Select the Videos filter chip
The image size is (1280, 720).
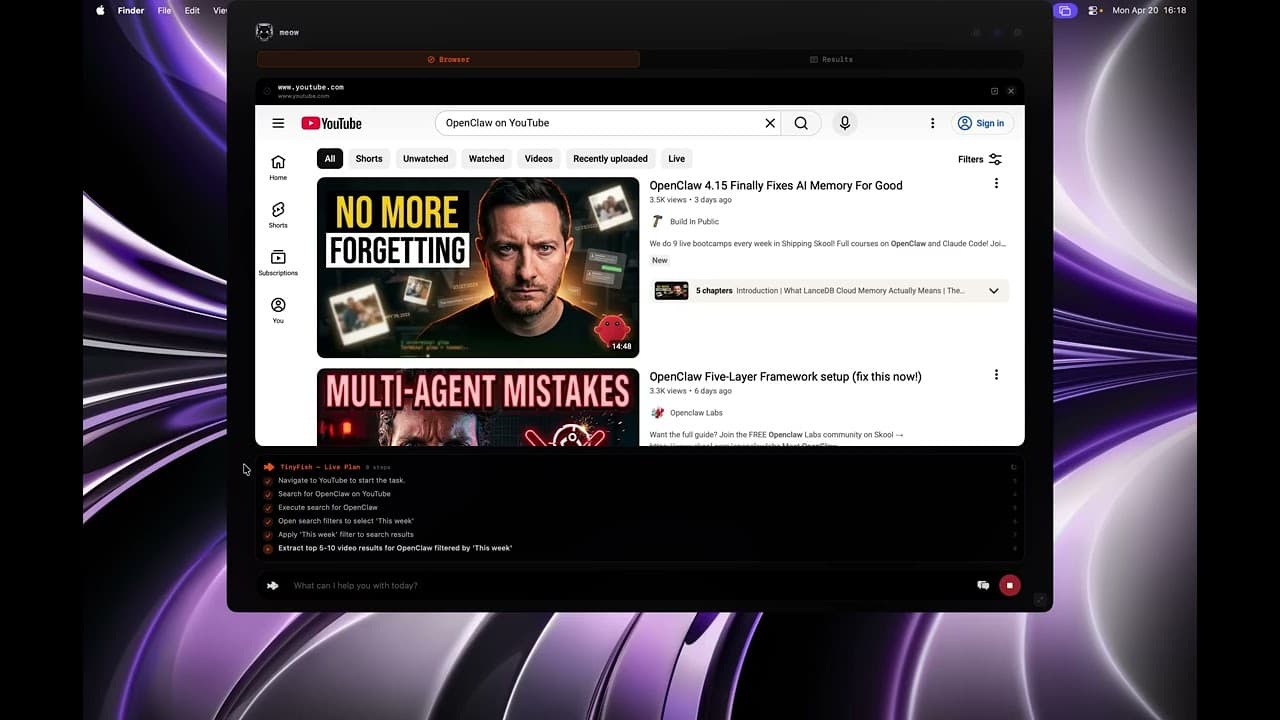[539, 158]
